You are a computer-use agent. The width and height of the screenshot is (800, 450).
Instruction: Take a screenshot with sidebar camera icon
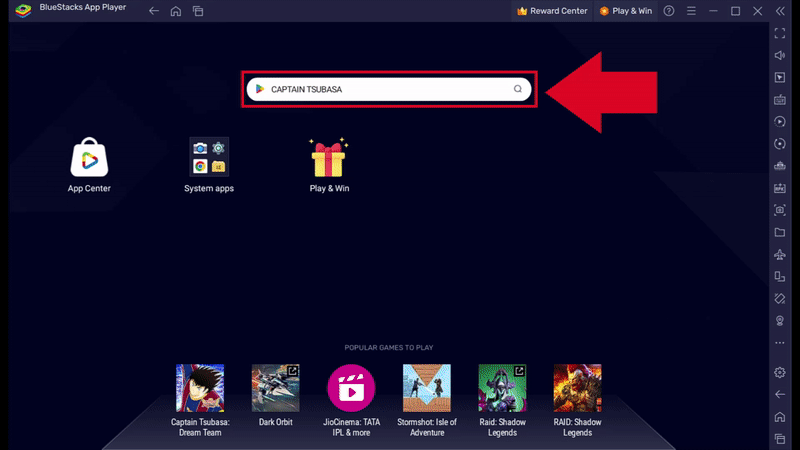tap(780, 210)
